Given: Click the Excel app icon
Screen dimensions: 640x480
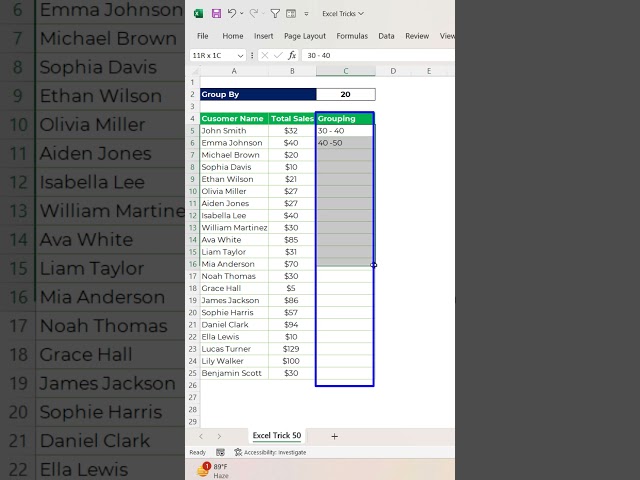Looking at the screenshot, I should 198,14.
